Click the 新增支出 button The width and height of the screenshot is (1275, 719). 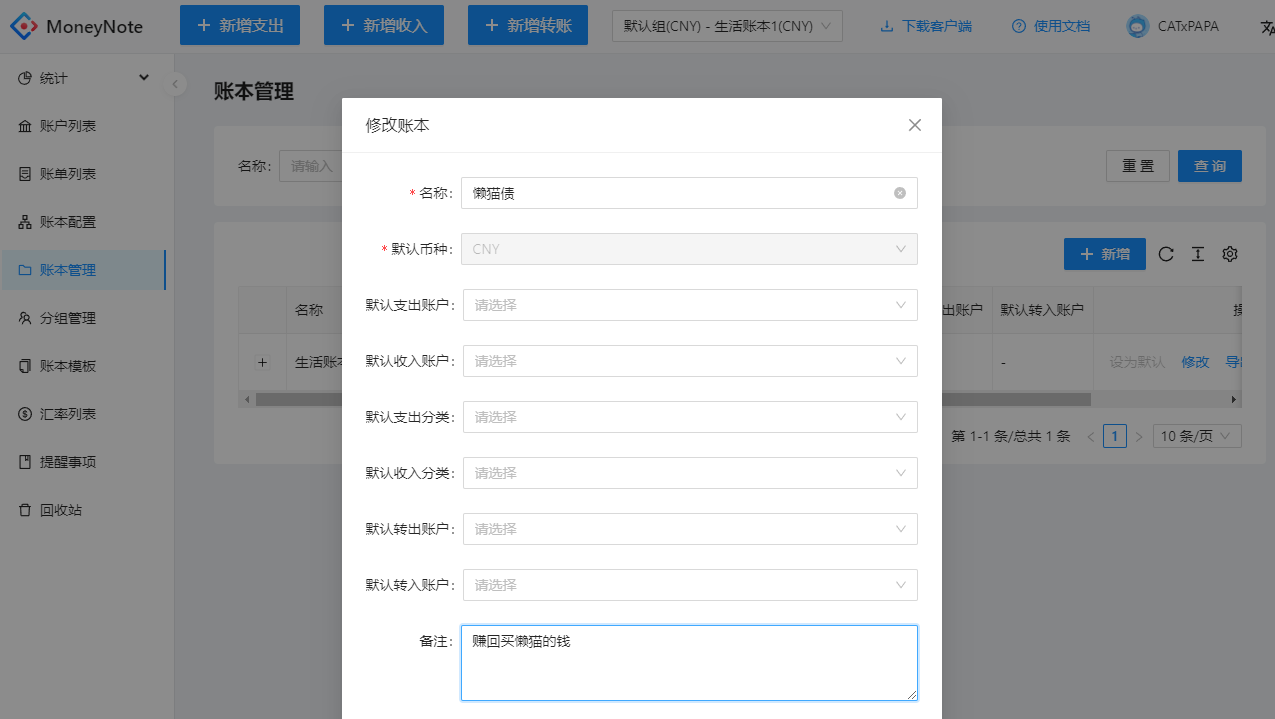pyautogui.click(x=240, y=25)
